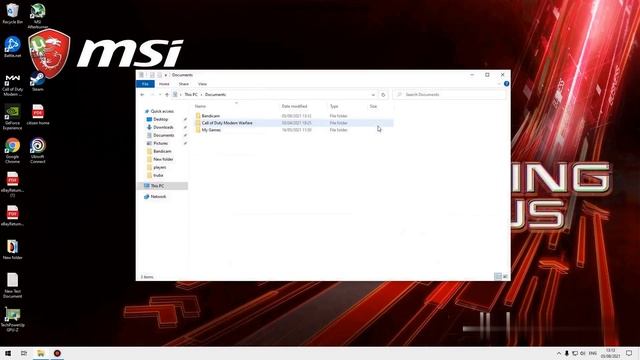Open the MSI Afterburner desktop icon
Screen dimensions: 640x360
click(x=38, y=16)
